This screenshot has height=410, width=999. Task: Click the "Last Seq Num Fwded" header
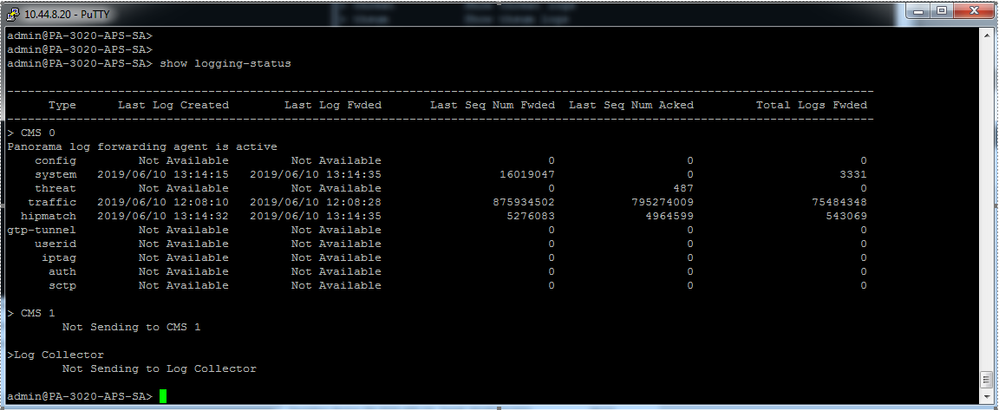pos(492,105)
